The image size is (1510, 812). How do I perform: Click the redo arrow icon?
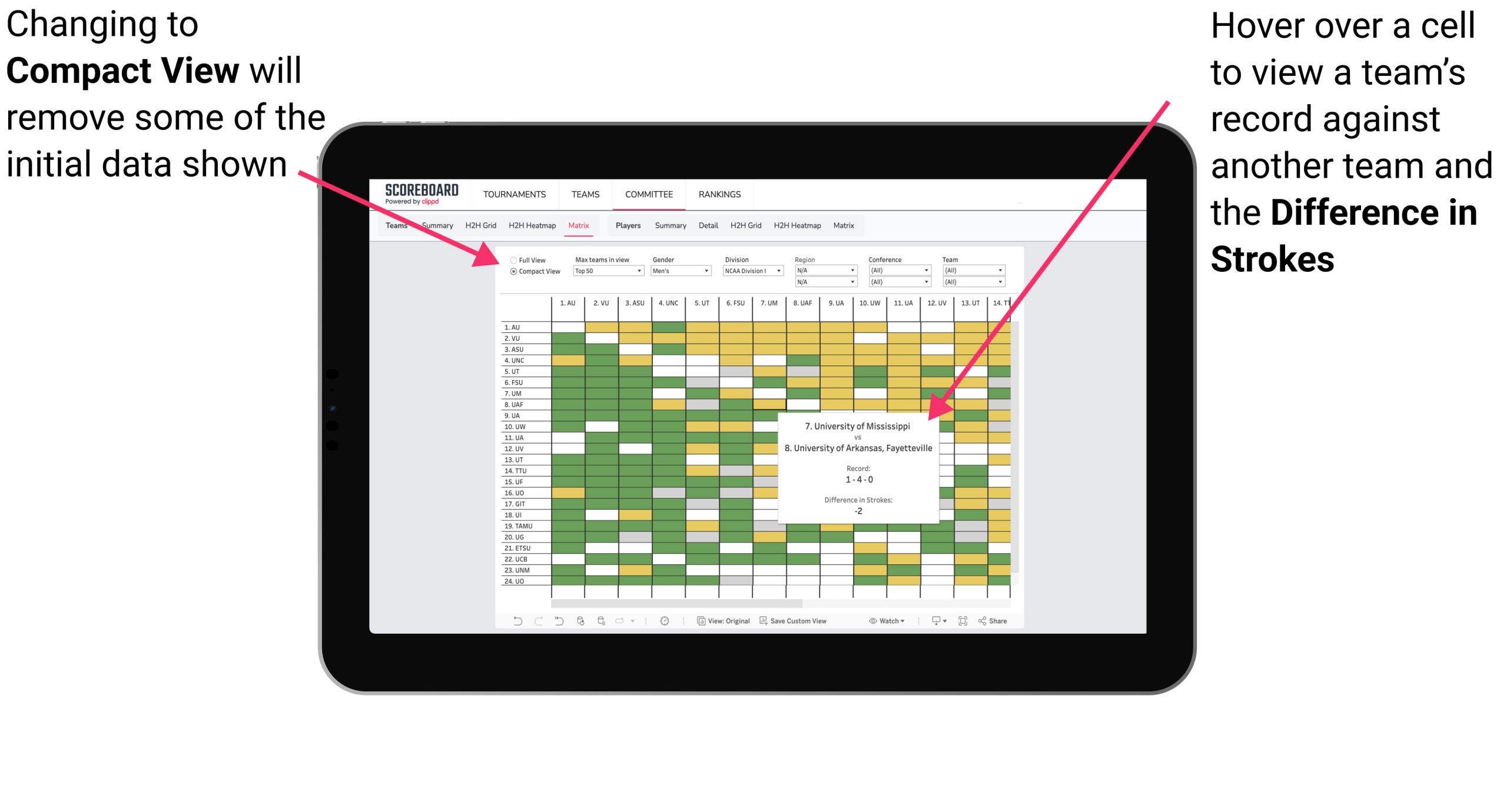[530, 625]
